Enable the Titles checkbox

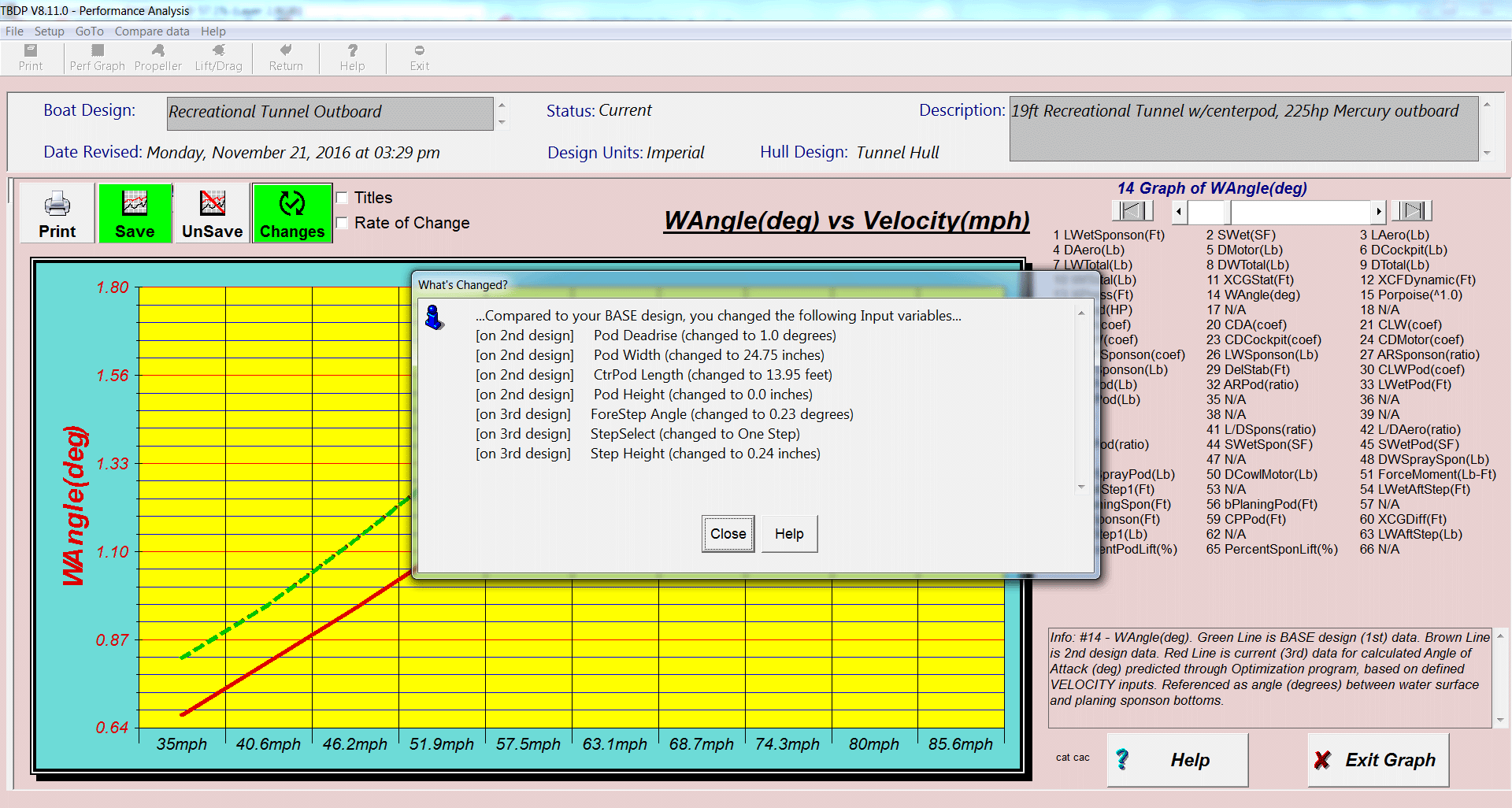[x=342, y=198]
